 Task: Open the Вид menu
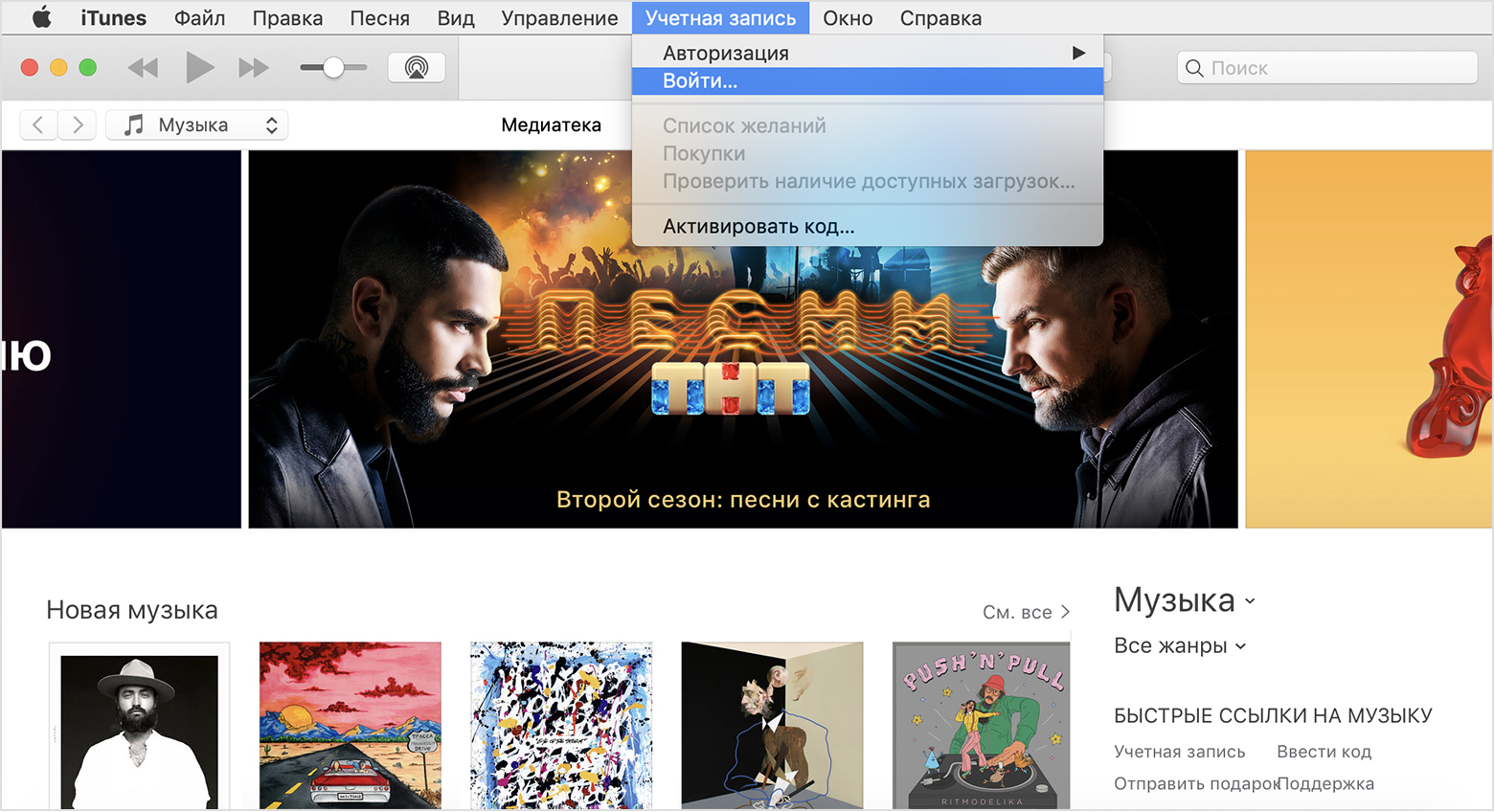pyautogui.click(x=456, y=18)
